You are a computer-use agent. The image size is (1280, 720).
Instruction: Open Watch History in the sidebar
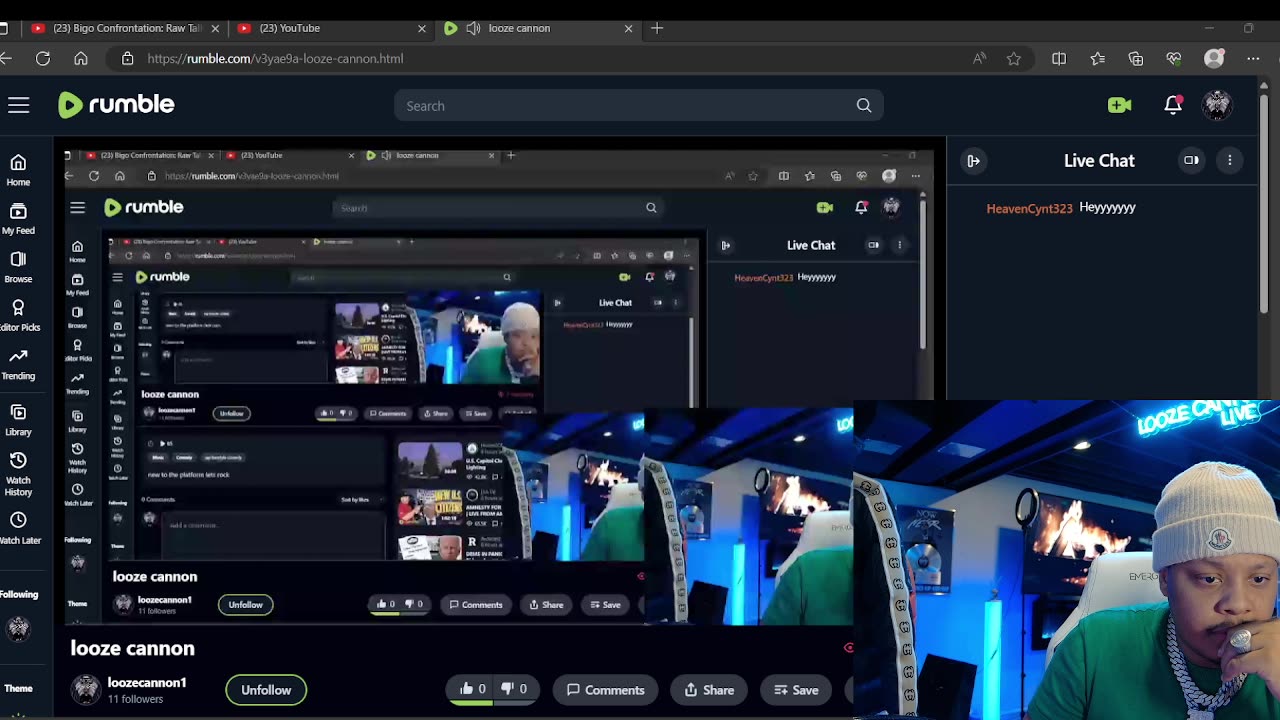[18, 473]
